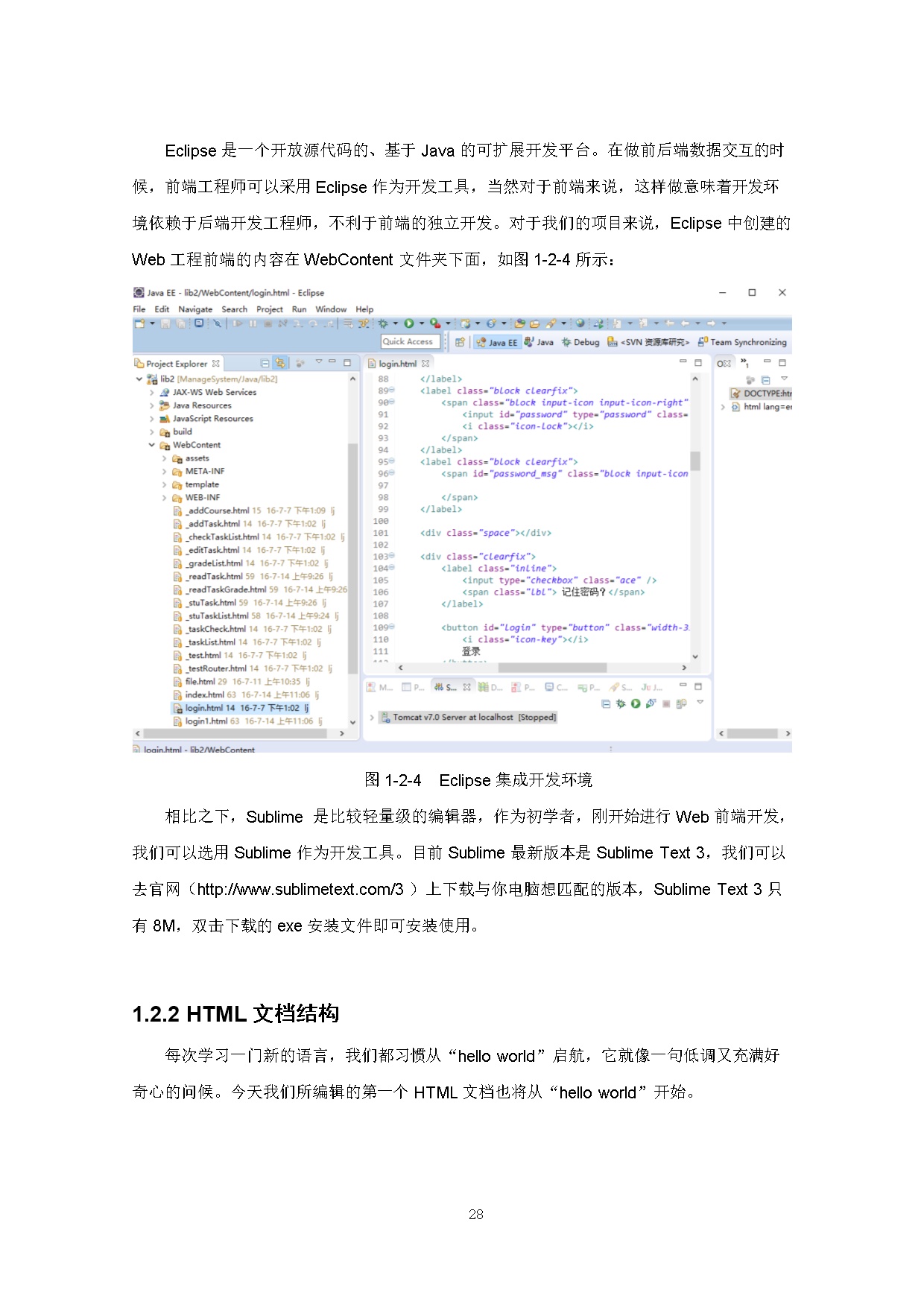Click Collapse All icon in Outline panel
This screenshot has width=924, height=1307.
tap(765, 380)
